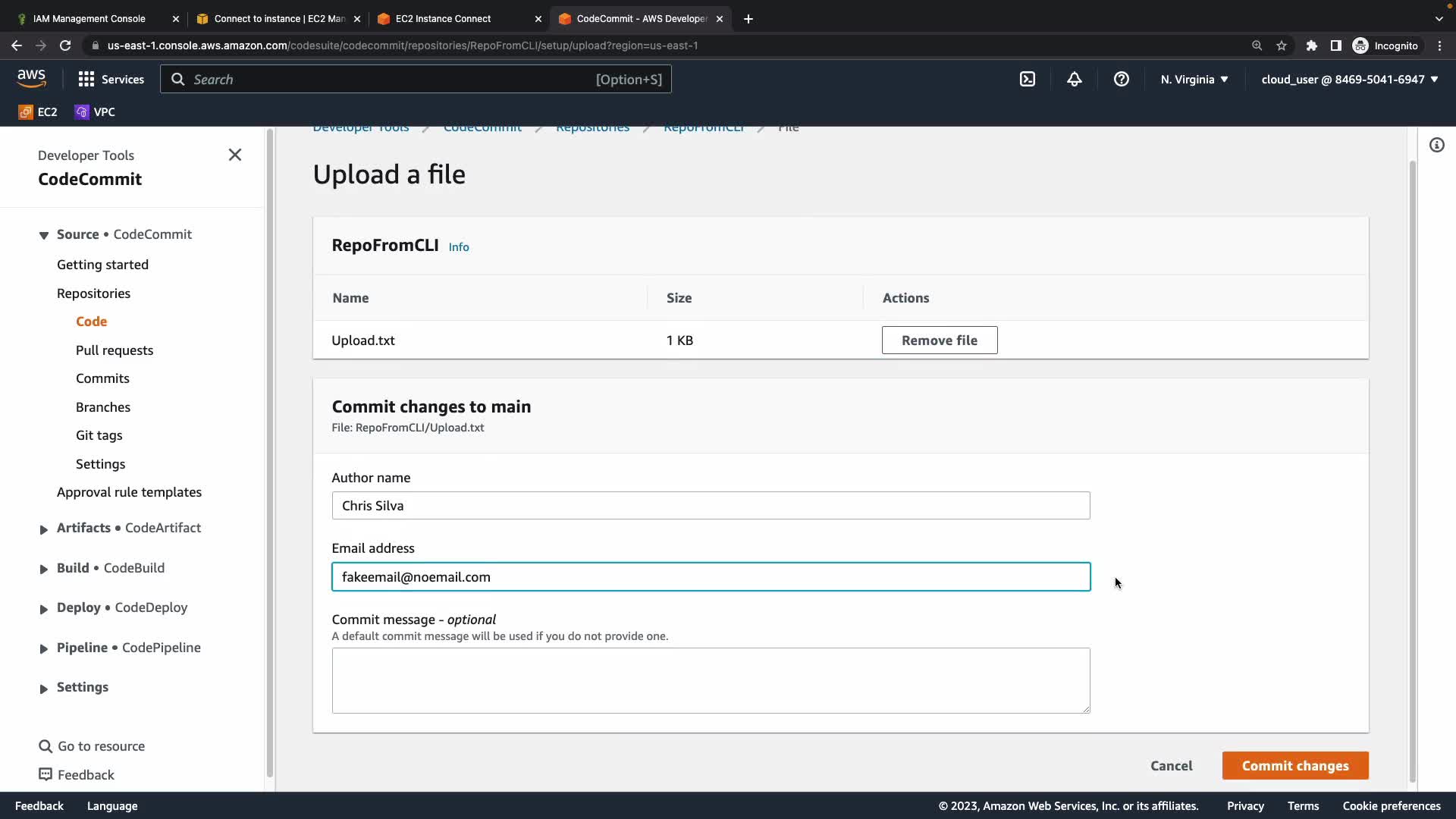Click into the Commit message text area
1456x819 pixels.
click(x=711, y=680)
